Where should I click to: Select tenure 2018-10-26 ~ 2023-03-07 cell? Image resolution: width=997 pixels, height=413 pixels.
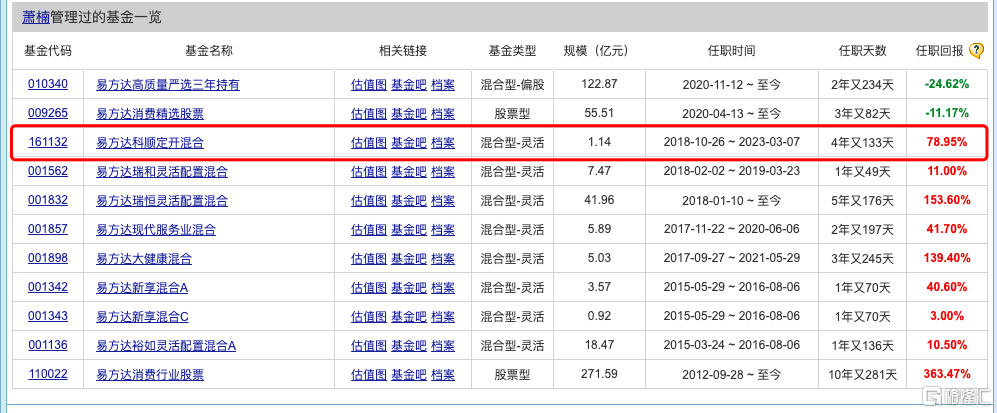tap(731, 143)
